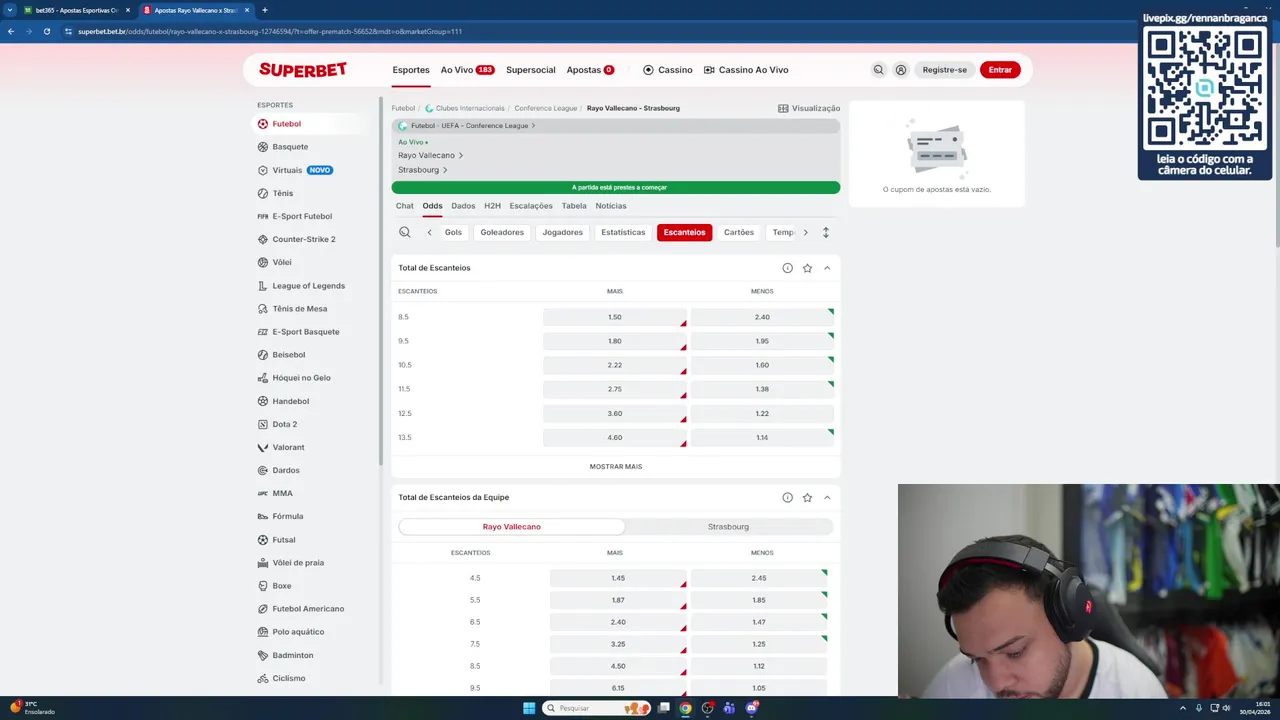Click Conference League breadcrumb link

[546, 108]
